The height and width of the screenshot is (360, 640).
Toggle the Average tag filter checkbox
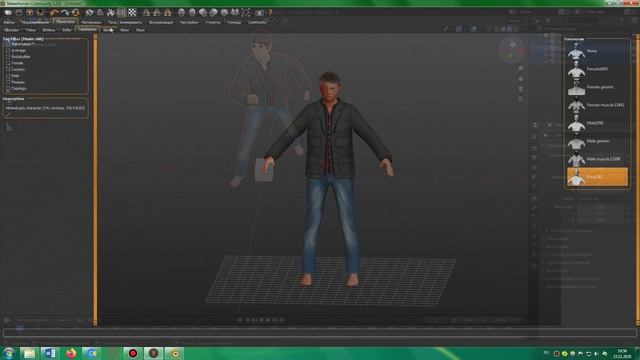8,50
